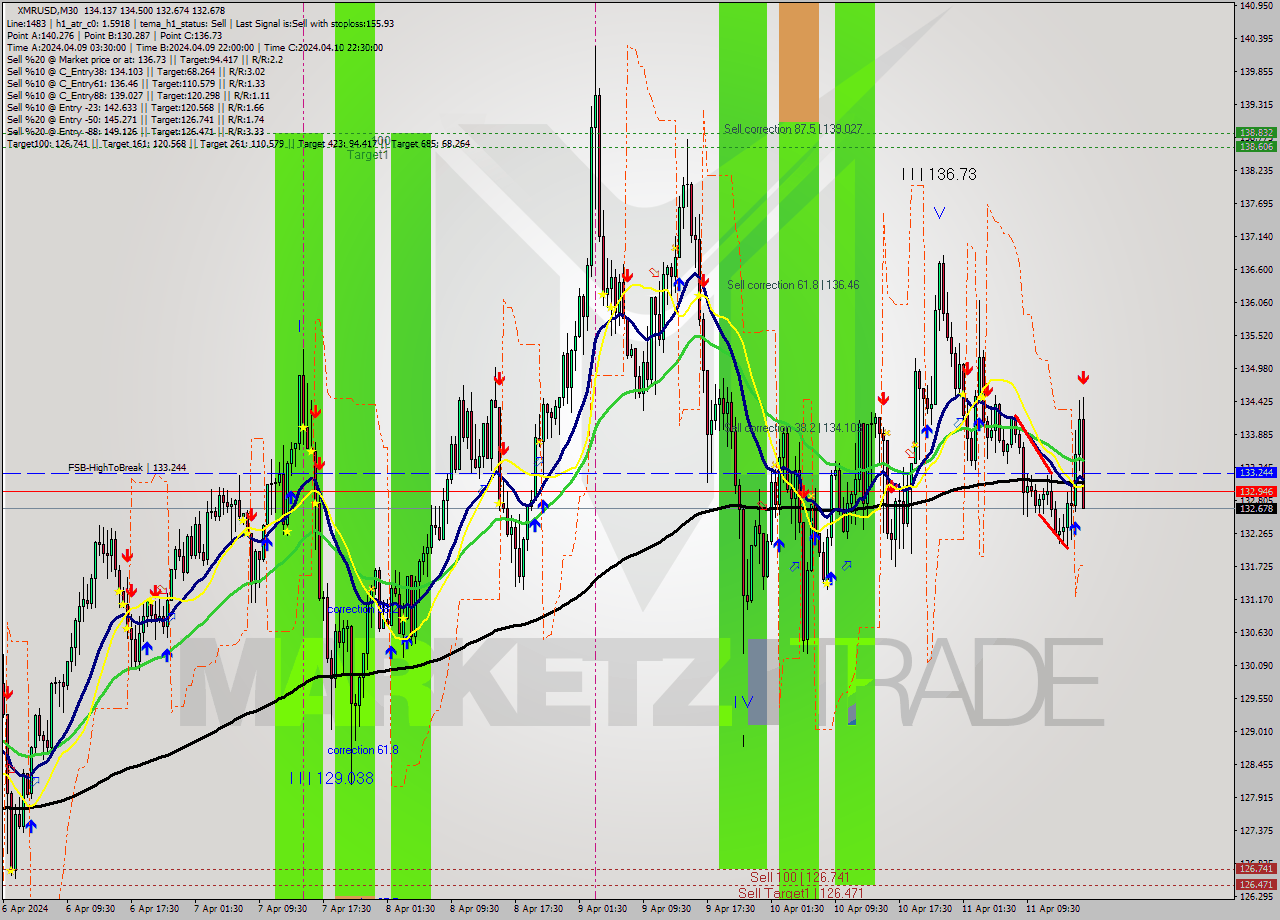This screenshot has height=920, width=1280.
Task: Click the red 132.946 price tag on the right
Action: (x=1253, y=492)
